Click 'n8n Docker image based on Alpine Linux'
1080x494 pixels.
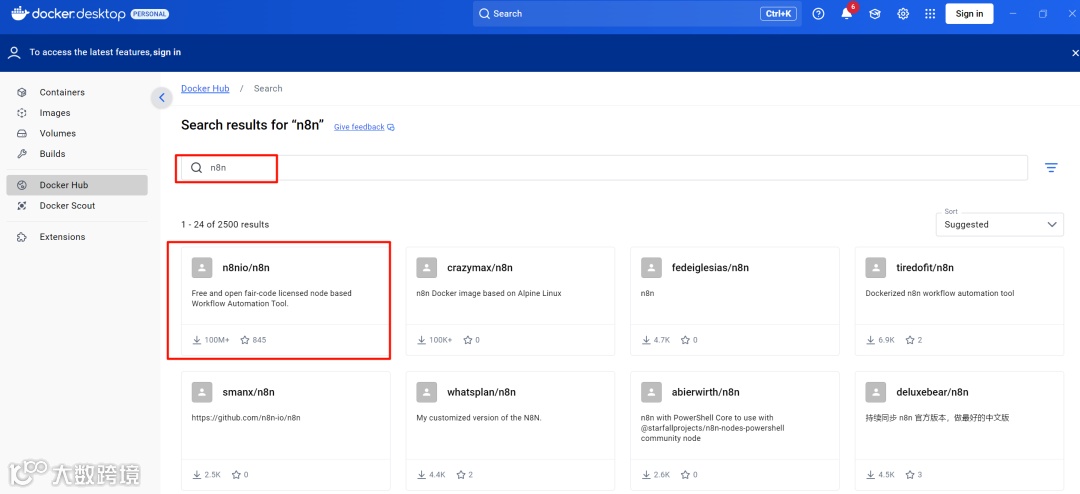pos(489,294)
